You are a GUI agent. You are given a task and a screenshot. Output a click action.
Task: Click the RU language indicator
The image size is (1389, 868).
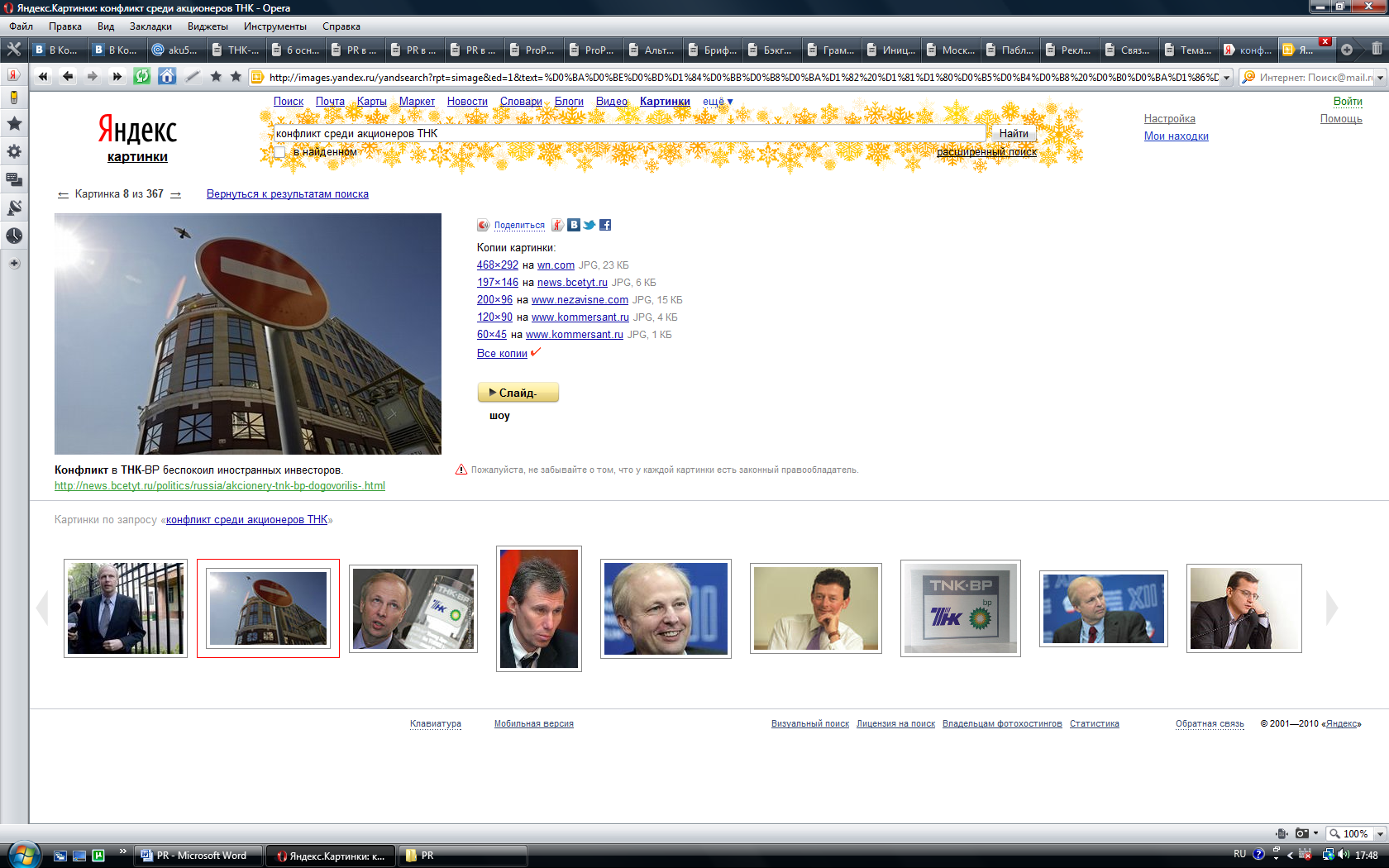(1239, 854)
